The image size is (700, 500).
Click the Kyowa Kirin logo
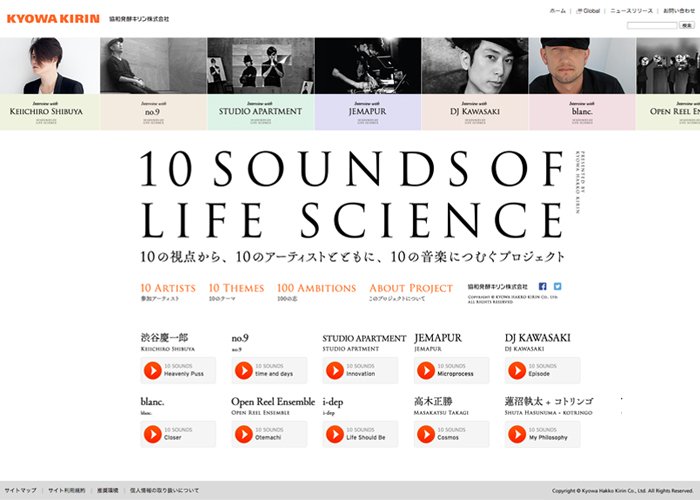pos(53,19)
